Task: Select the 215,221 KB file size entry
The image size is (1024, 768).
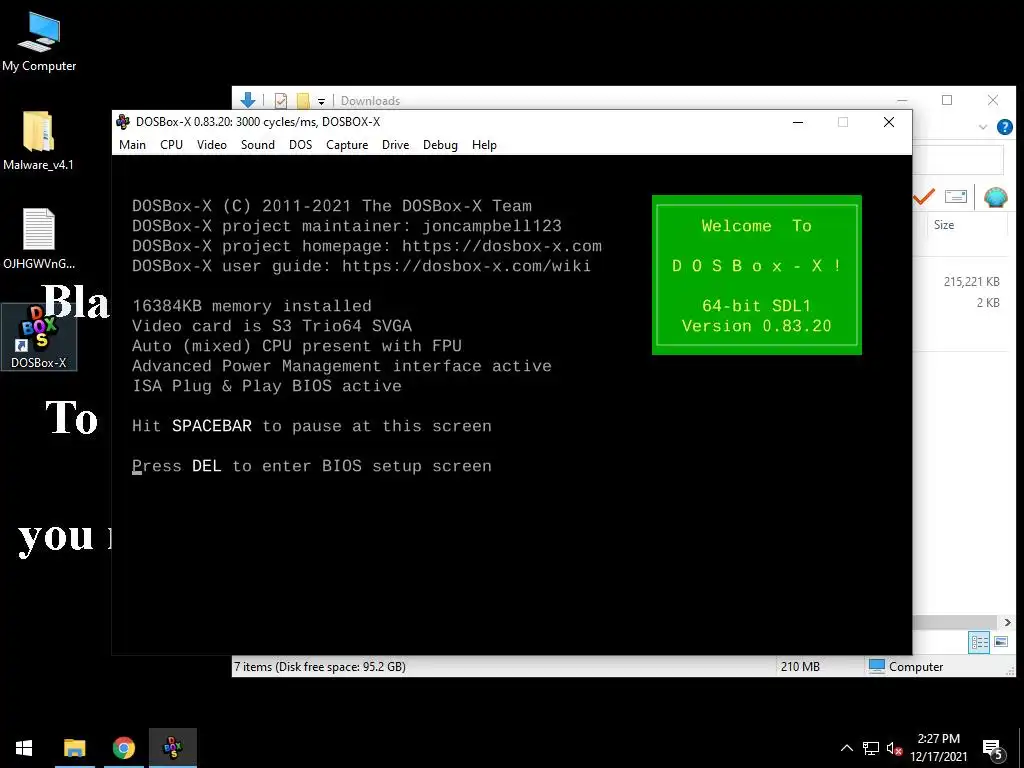Action: (971, 281)
